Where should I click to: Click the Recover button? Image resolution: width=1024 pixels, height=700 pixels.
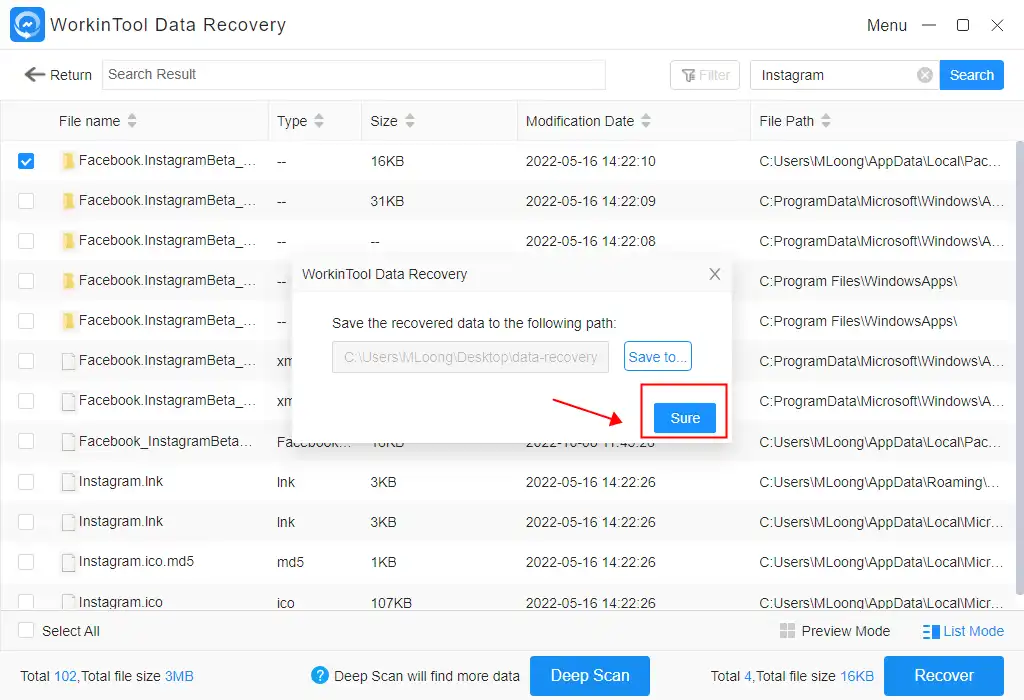(x=944, y=676)
